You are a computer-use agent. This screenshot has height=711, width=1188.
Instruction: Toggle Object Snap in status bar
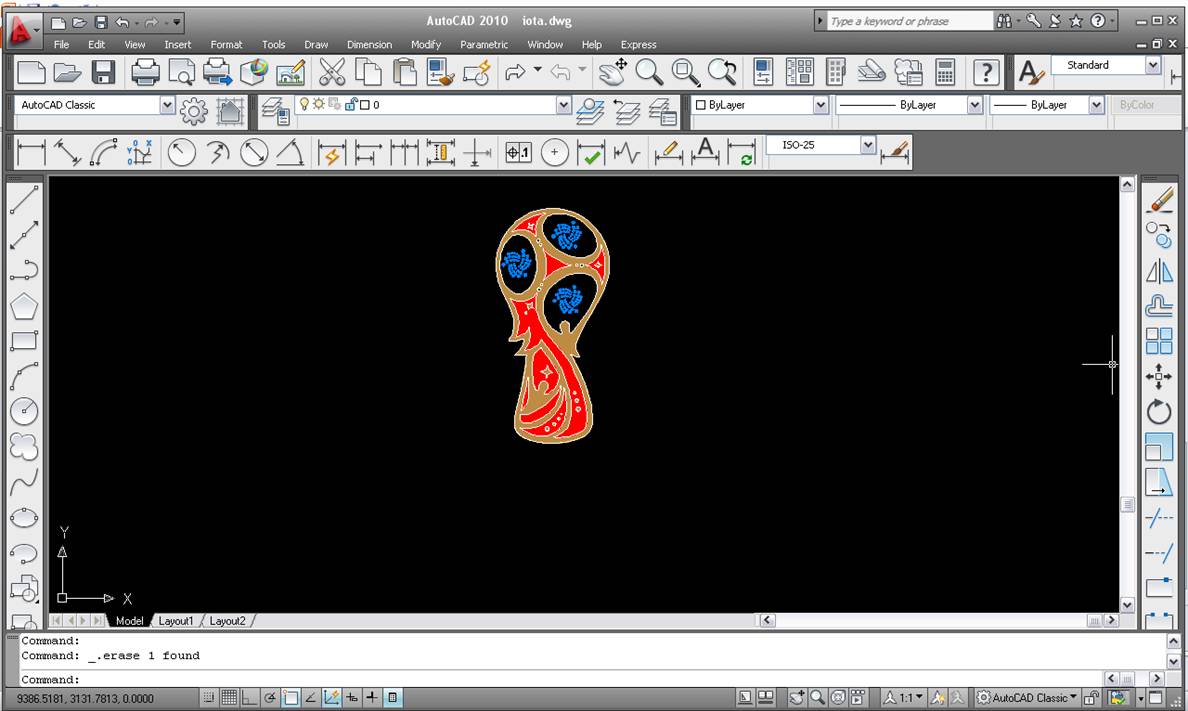click(x=290, y=697)
